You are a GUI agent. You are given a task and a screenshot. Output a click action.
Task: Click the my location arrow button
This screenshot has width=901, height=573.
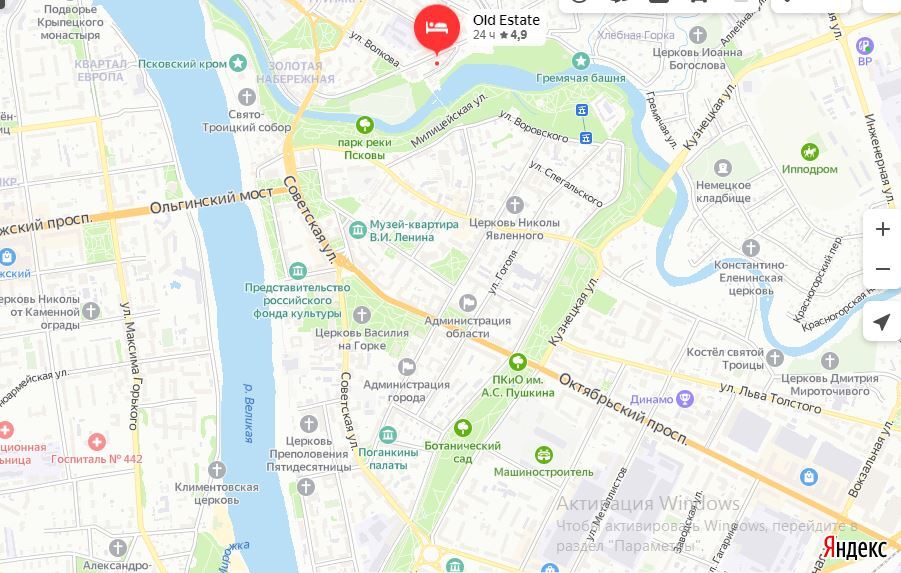[882, 322]
